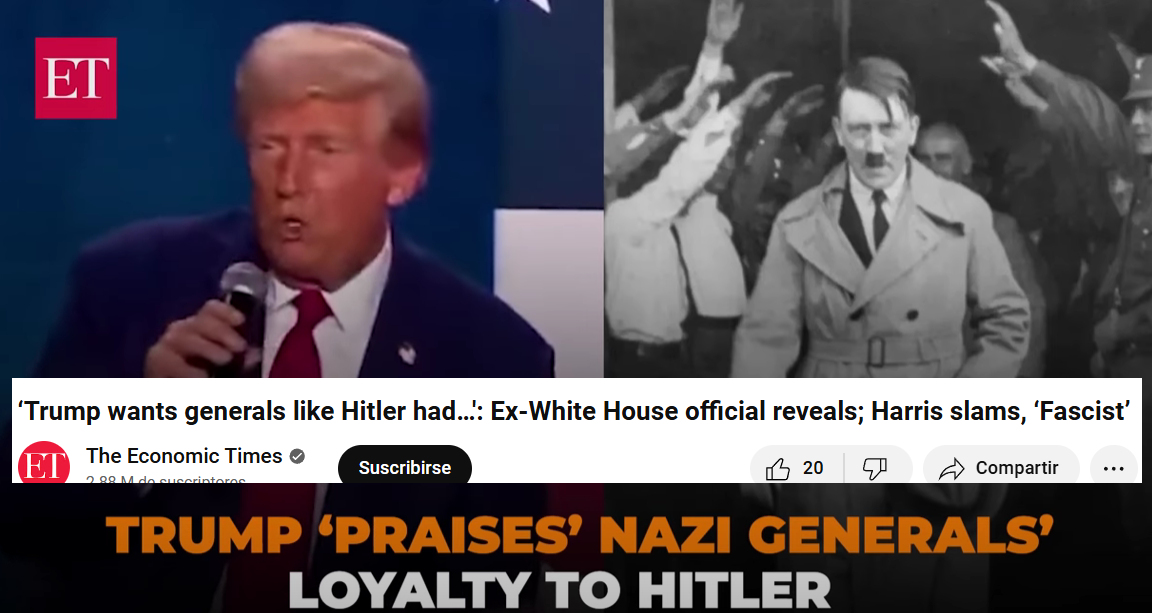Open The Economic Times channel link
Screen dimensions: 1152x613
(184, 456)
